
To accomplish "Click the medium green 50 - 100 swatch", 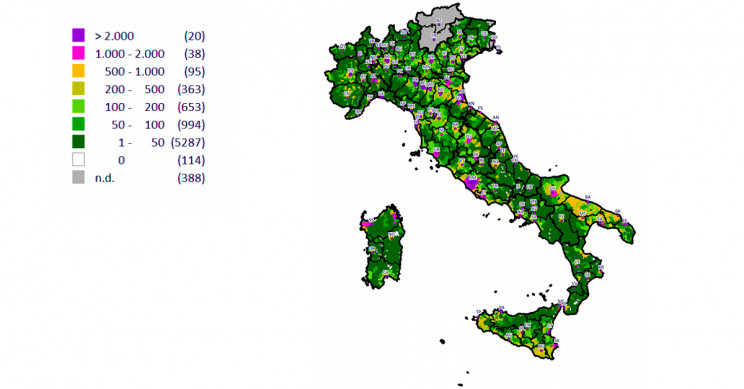I will [78, 124].
